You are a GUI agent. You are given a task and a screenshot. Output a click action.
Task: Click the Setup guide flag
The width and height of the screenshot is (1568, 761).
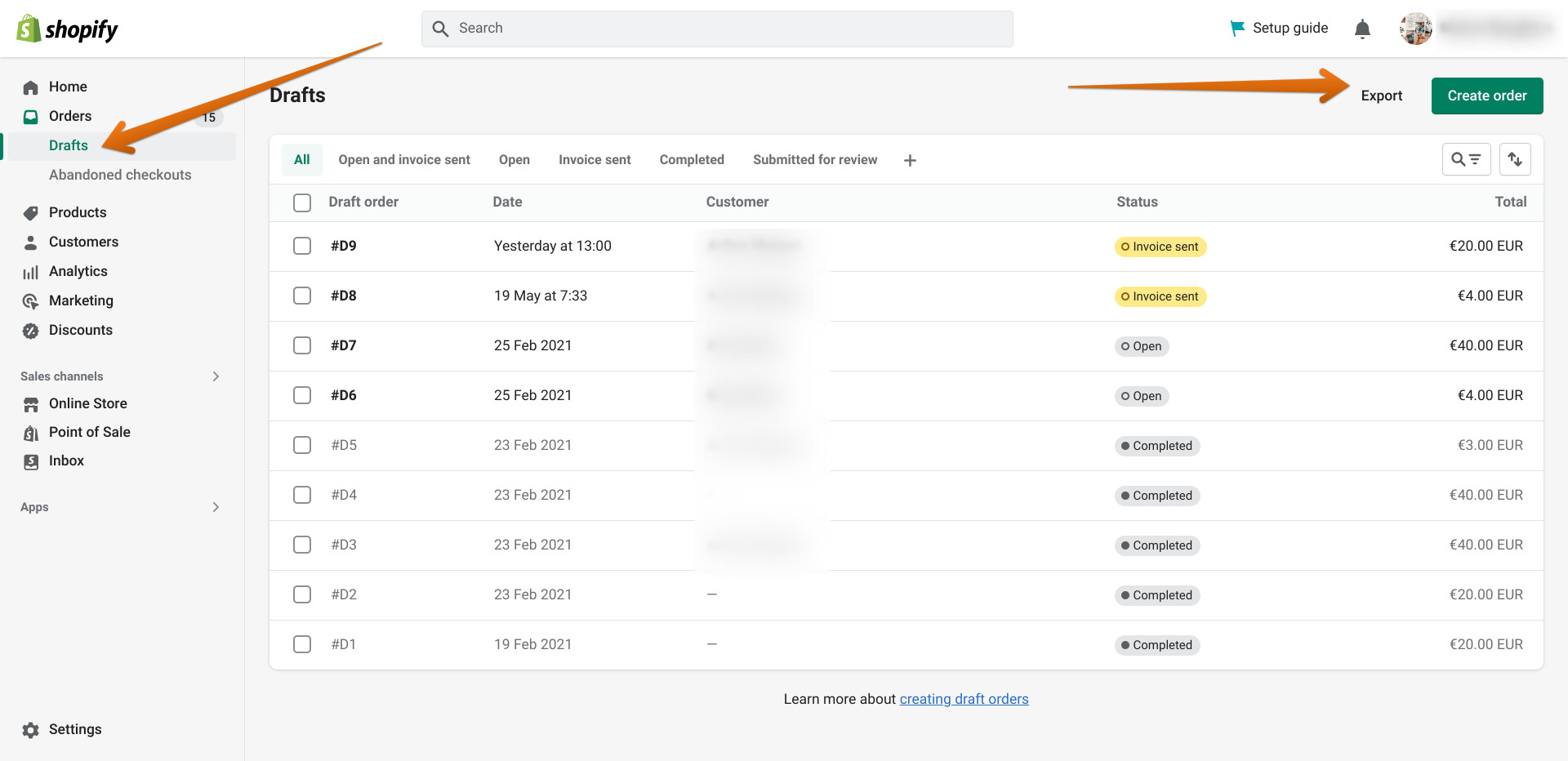1237,29
